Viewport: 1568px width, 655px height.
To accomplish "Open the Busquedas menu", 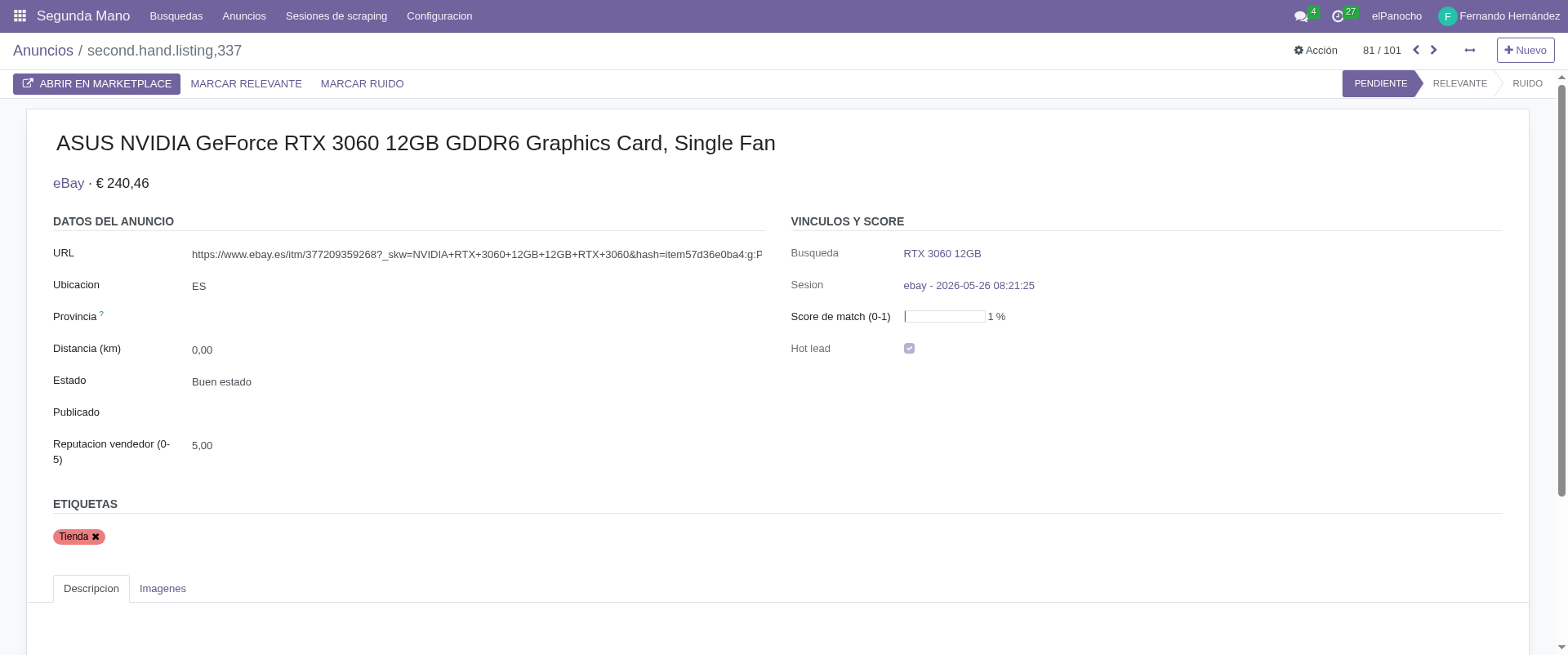I will pyautogui.click(x=176, y=16).
